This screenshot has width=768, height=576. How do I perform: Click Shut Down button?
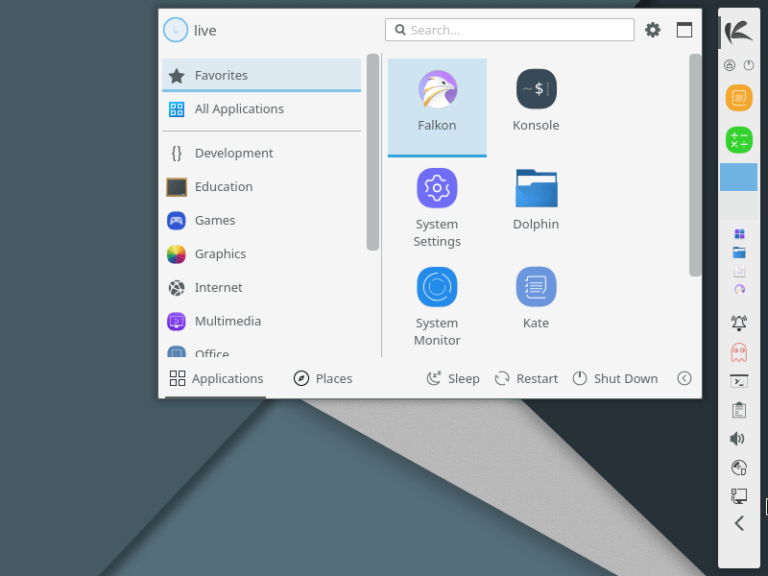(x=615, y=378)
